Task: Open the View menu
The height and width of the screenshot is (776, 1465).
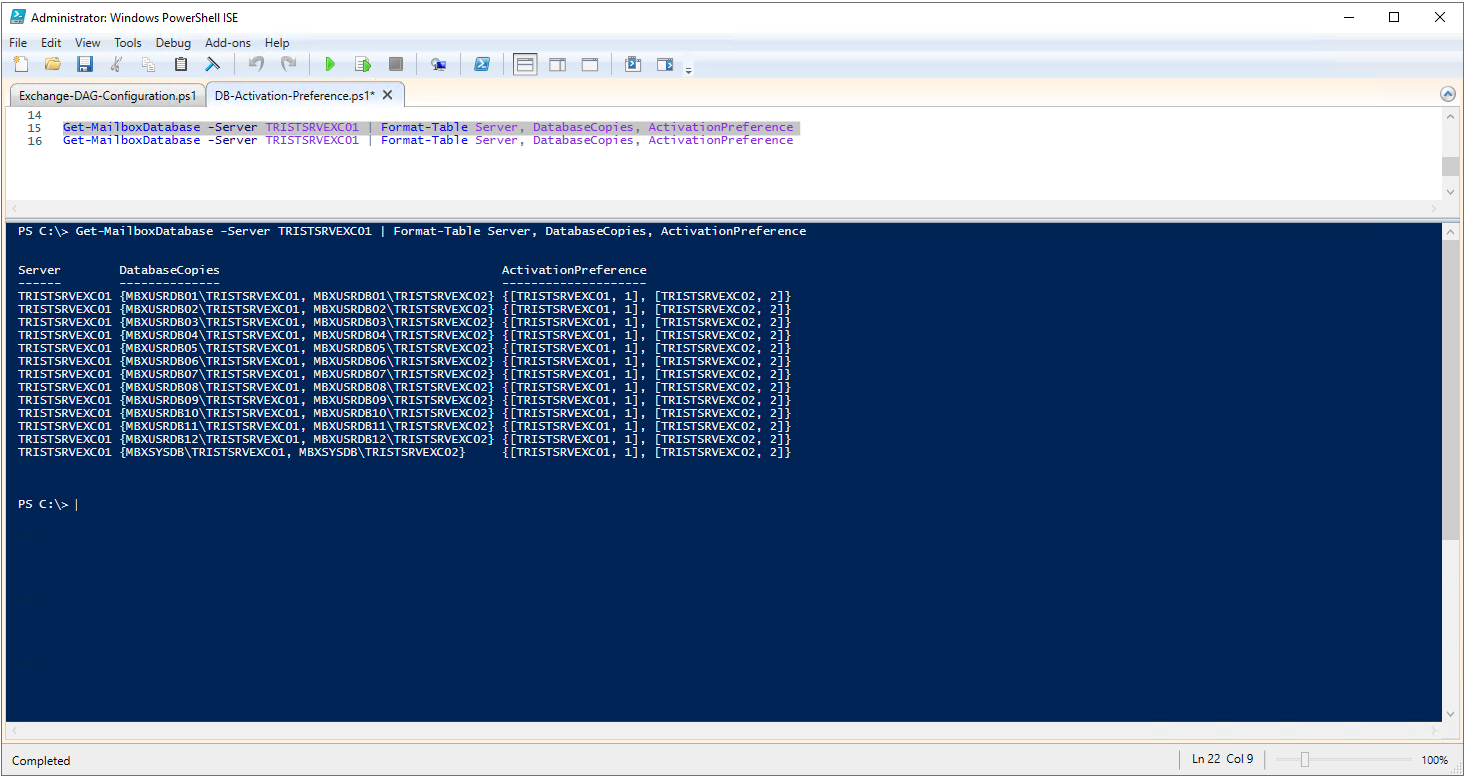Action: (88, 43)
